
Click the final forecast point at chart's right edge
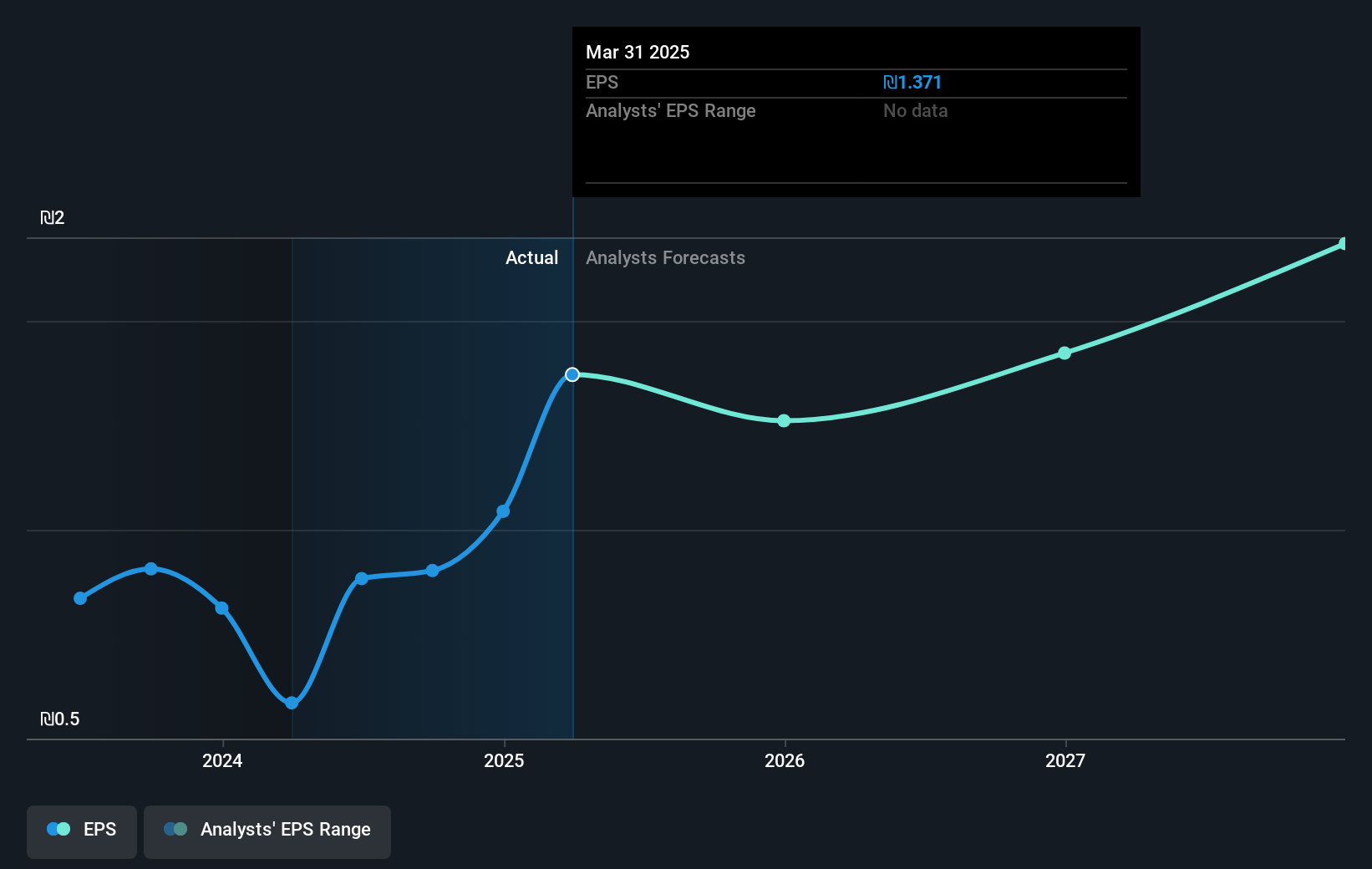click(x=1344, y=244)
